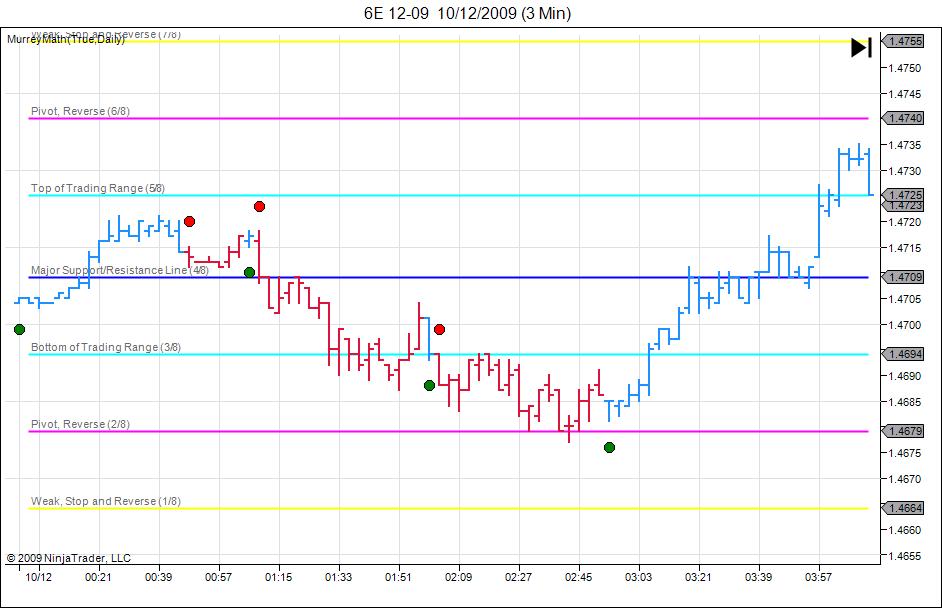Select the Weak, Stop and Reverse (1/8) label

[x=106, y=501]
